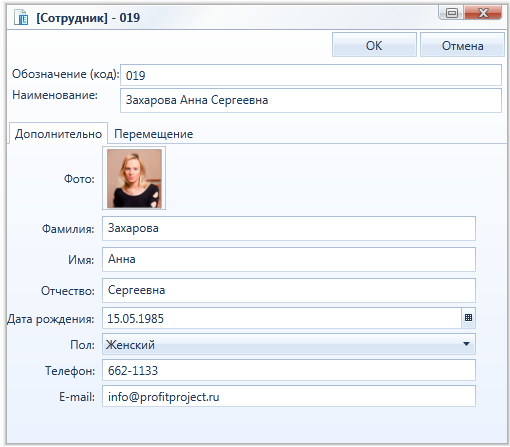Close the Сотрудник dialog with the X button

(483, 13)
